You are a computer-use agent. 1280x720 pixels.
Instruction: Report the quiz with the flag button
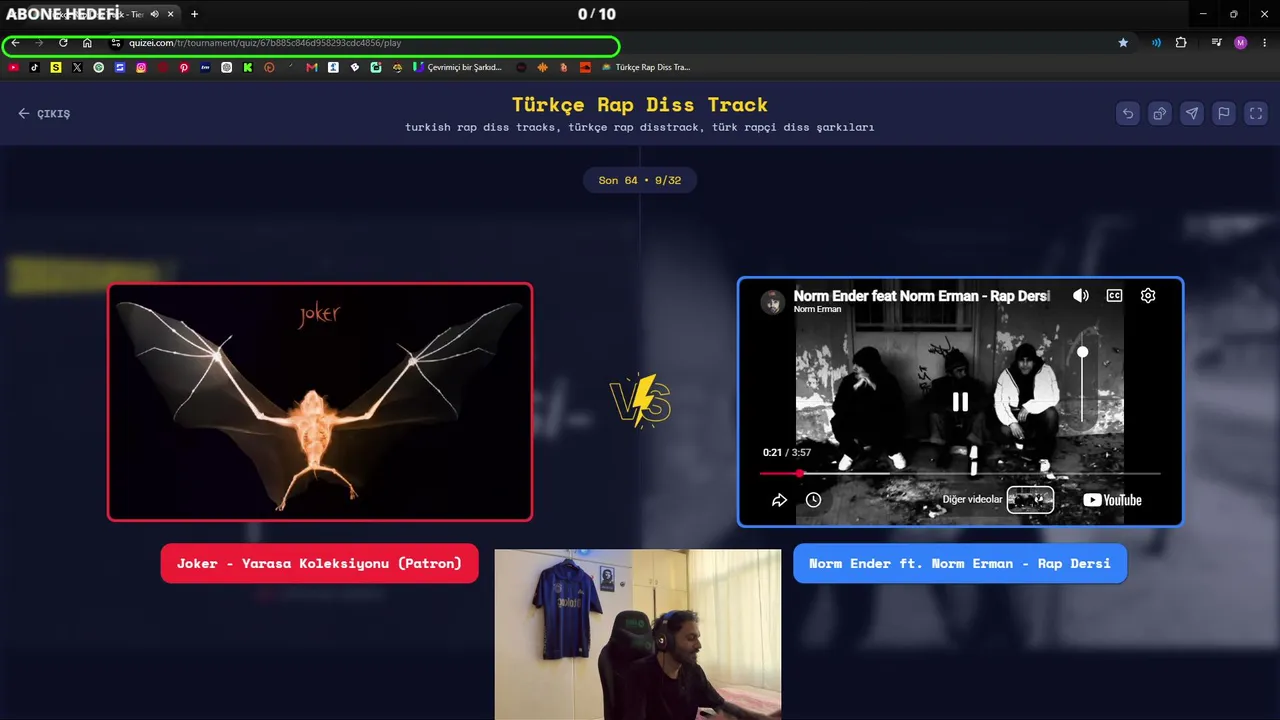(1224, 113)
